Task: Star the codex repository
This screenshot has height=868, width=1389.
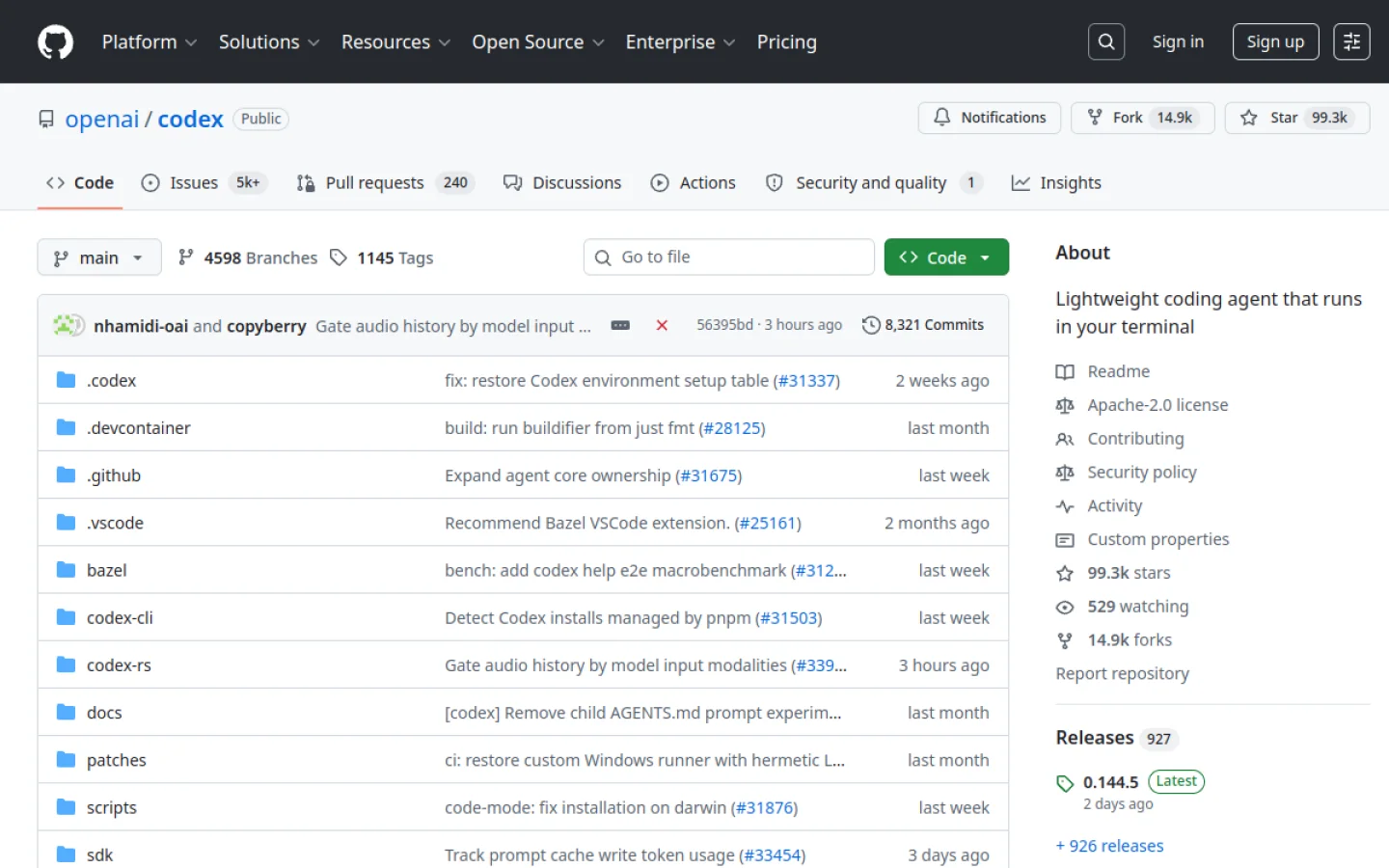Action: (x=1297, y=118)
